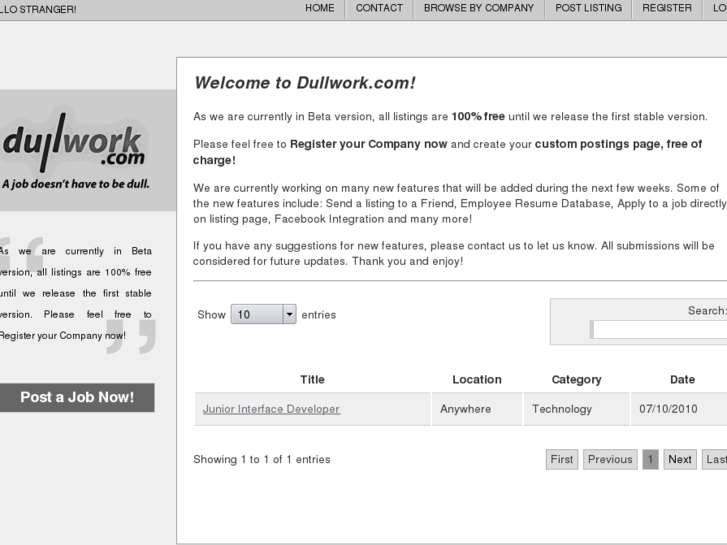
Task: Go to the Previous results page
Action: (x=610, y=460)
